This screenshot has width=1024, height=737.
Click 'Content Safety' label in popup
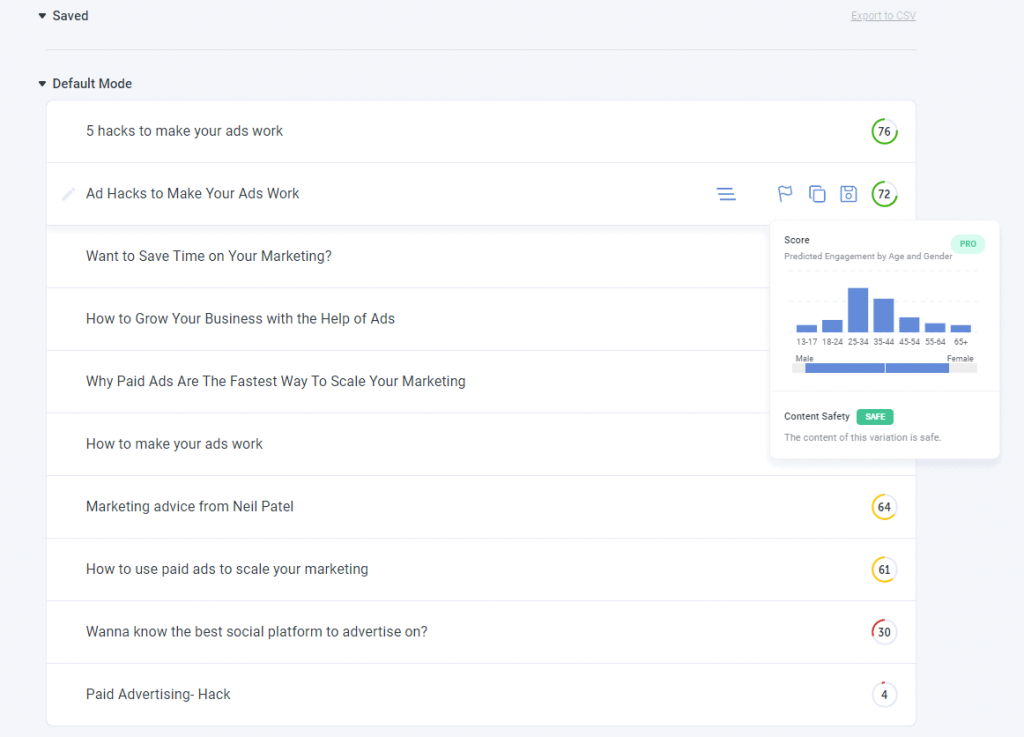coord(817,416)
